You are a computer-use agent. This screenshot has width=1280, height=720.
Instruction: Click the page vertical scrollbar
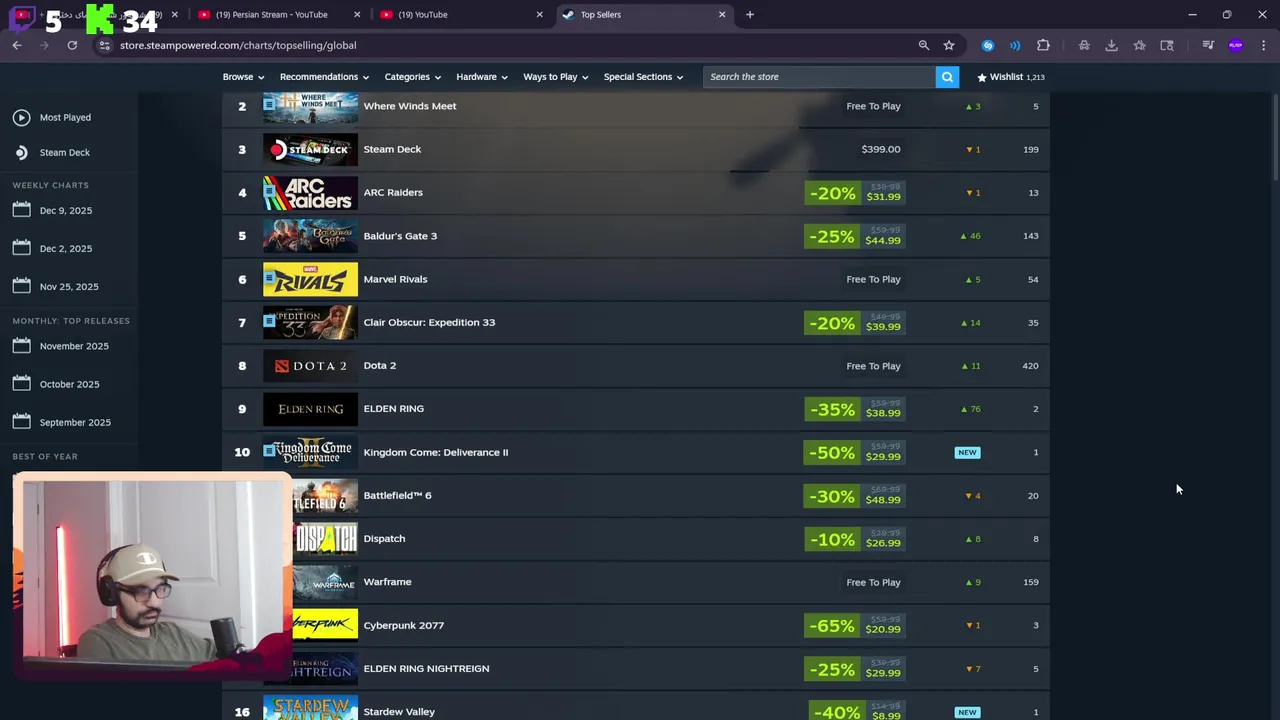click(1274, 138)
